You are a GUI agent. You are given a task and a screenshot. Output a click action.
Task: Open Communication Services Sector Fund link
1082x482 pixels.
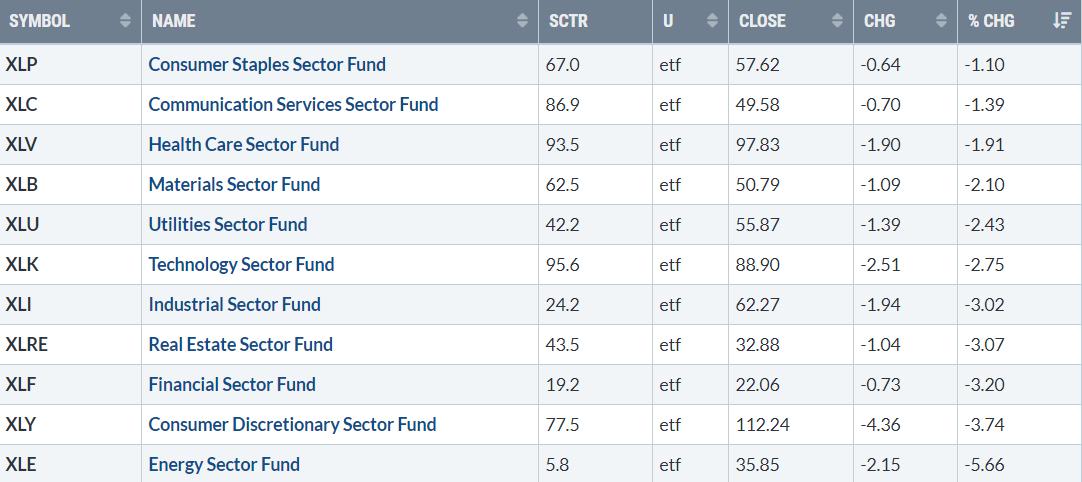tap(293, 104)
